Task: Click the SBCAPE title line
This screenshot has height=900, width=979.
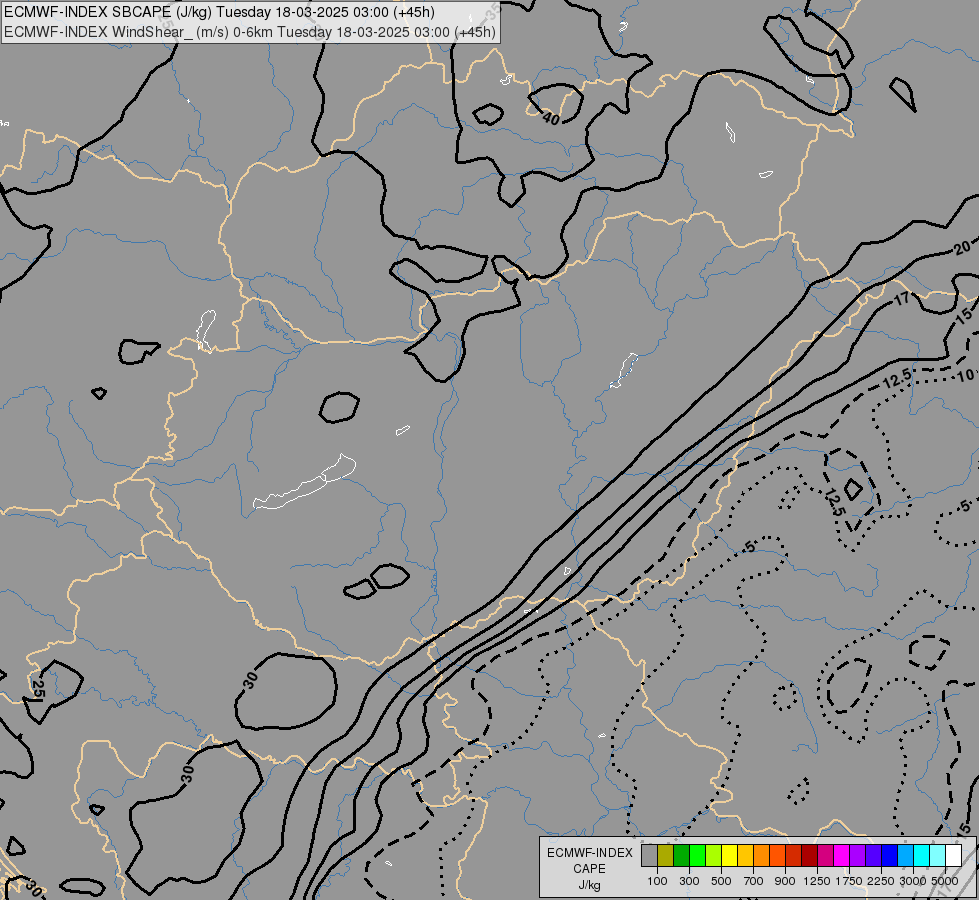Action: click(x=219, y=12)
